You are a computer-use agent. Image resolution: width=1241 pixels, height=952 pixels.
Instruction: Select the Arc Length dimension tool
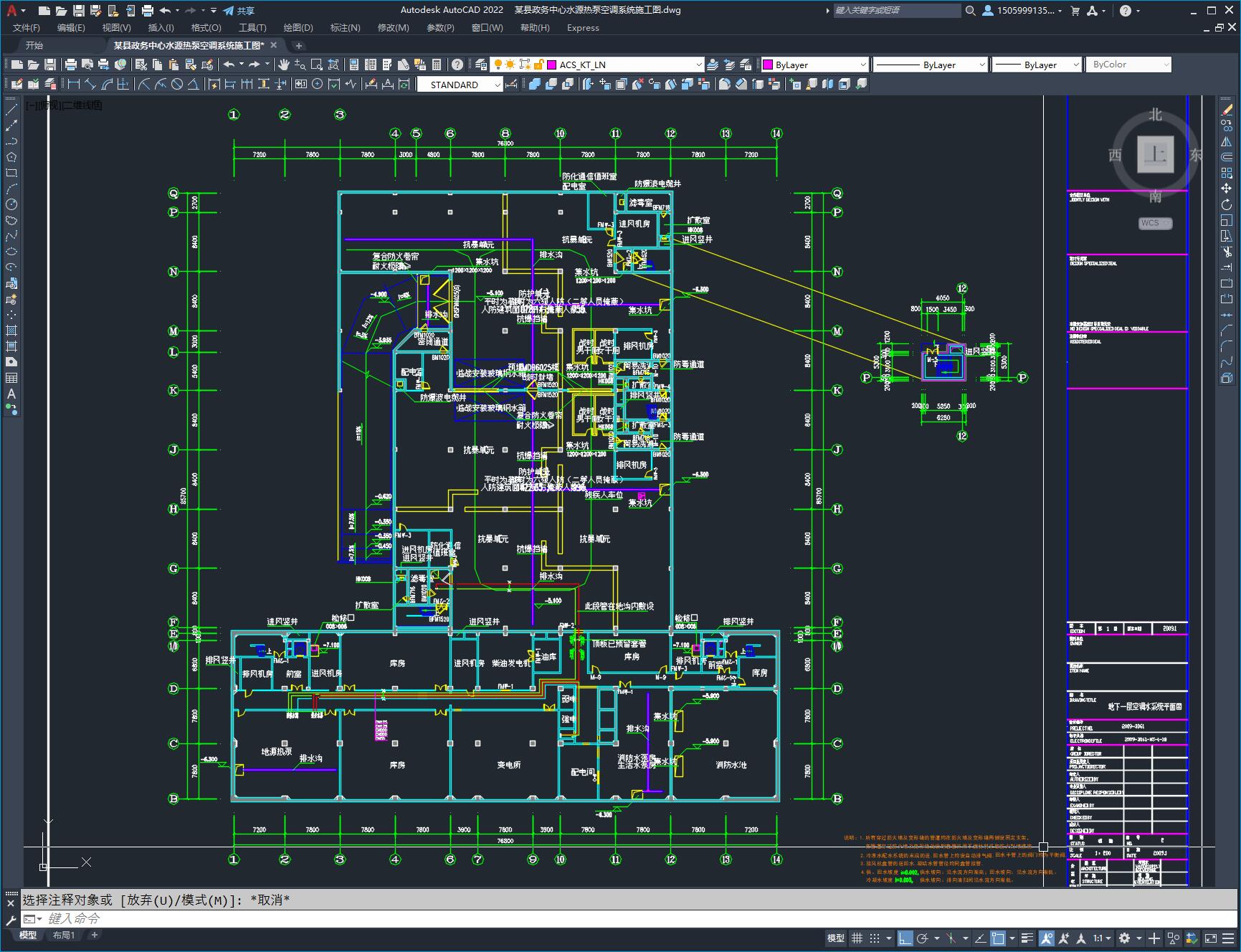tap(108, 85)
